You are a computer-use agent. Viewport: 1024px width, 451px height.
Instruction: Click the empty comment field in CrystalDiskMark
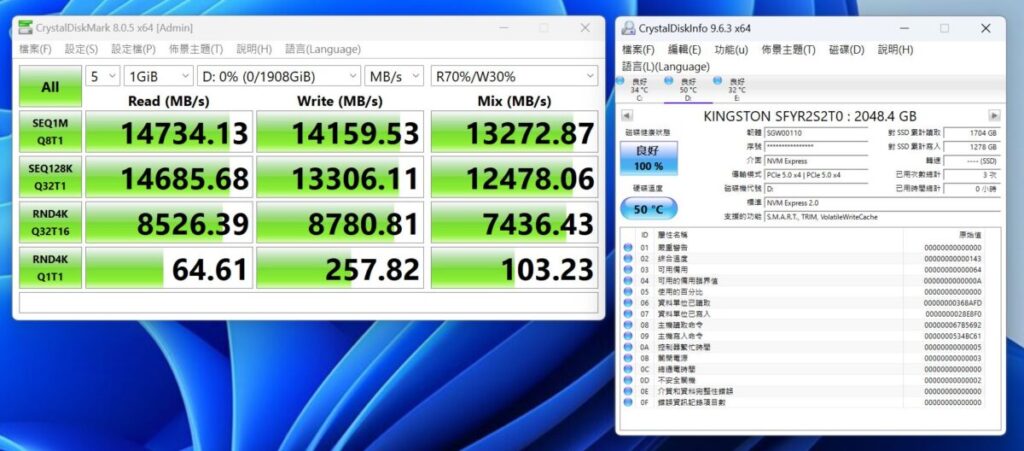coord(308,303)
